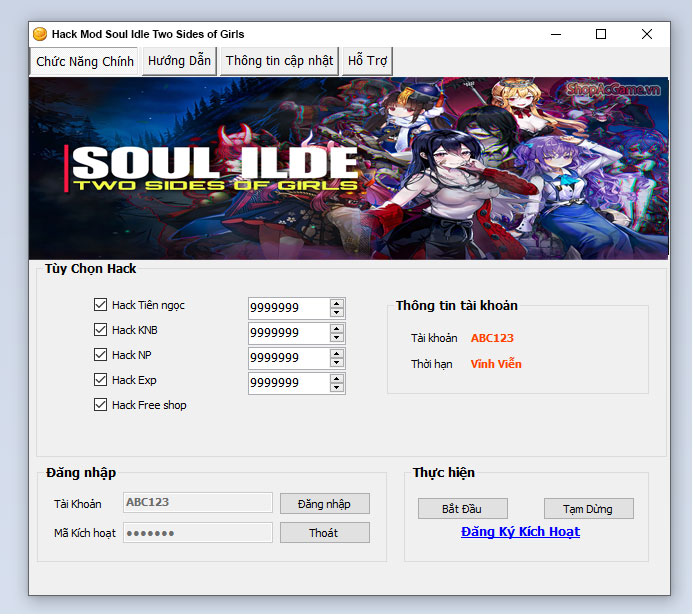Click the Mã Kích hoạt password field

pyautogui.click(x=198, y=532)
